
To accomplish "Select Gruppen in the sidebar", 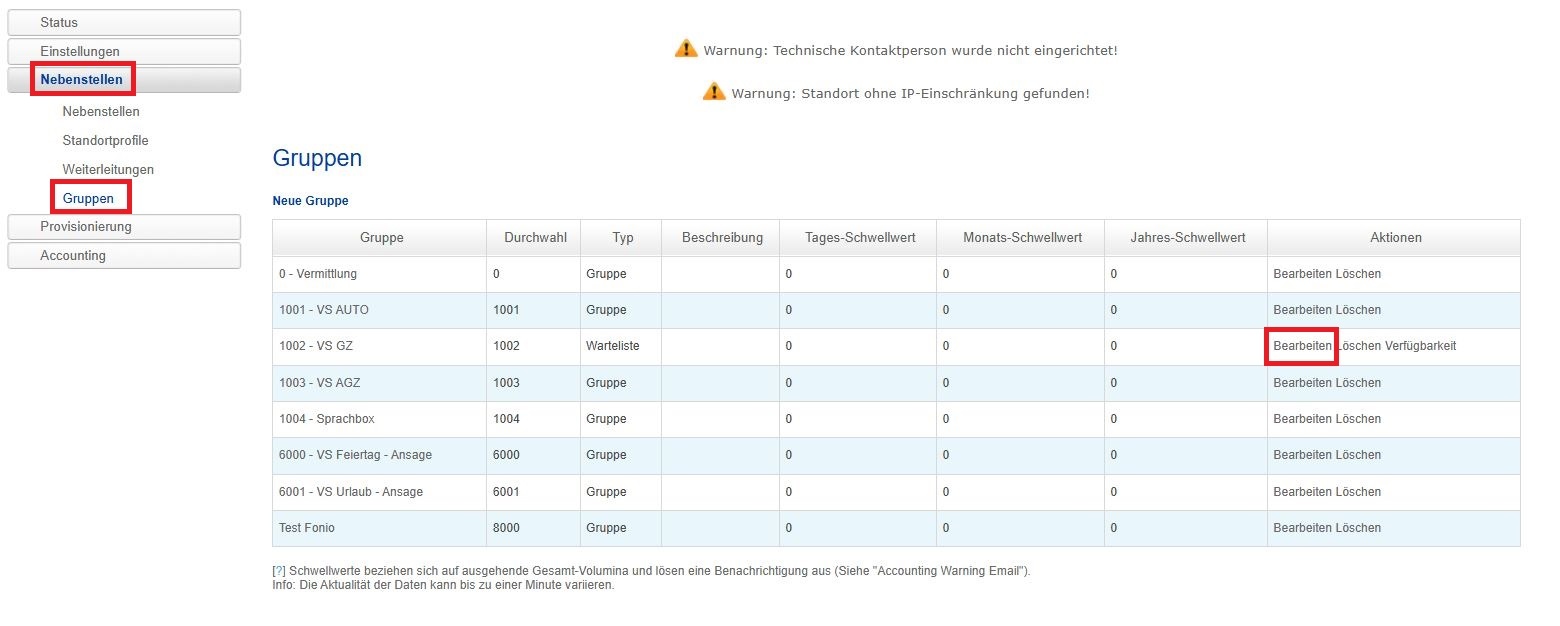I will coord(88,199).
